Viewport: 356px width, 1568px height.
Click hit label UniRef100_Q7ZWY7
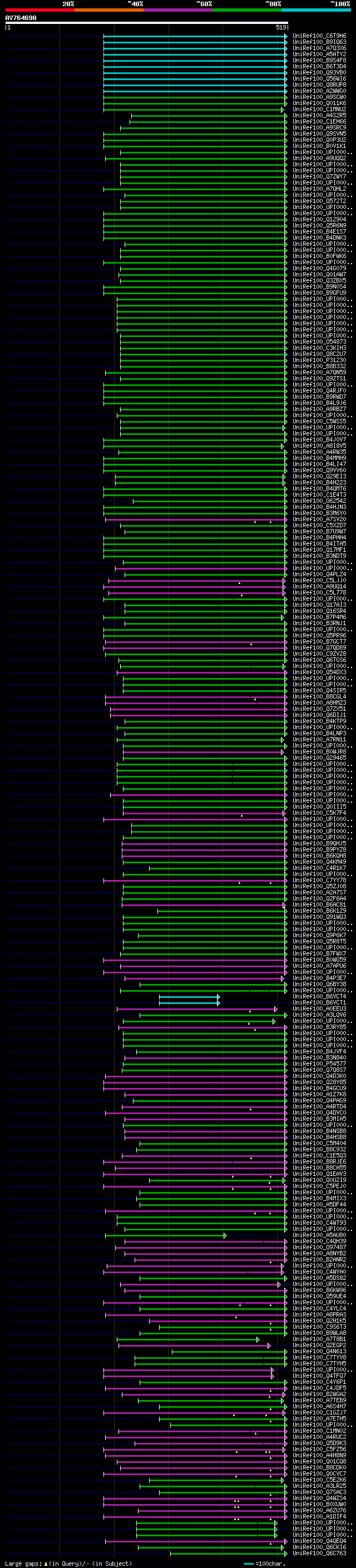click(319, 176)
